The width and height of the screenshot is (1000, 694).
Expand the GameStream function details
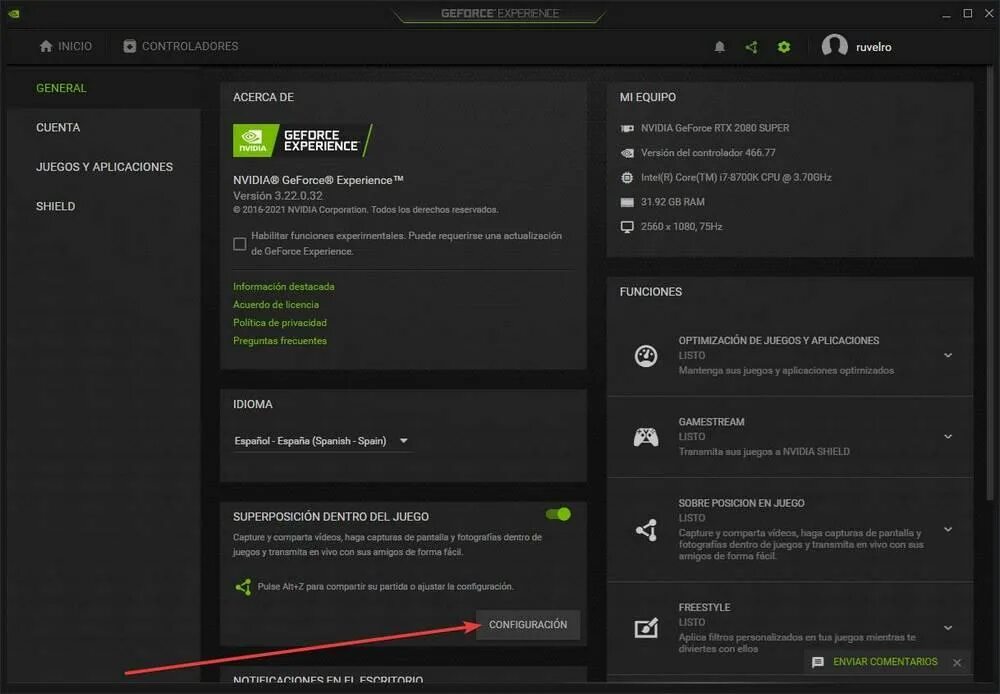click(948, 436)
